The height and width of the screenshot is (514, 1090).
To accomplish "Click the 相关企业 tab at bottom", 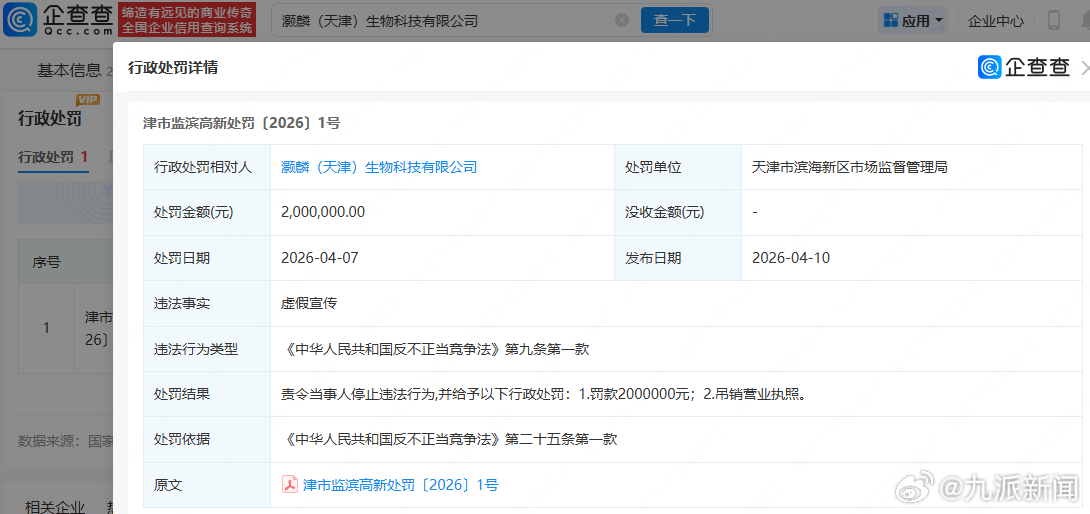I will 54,506.
